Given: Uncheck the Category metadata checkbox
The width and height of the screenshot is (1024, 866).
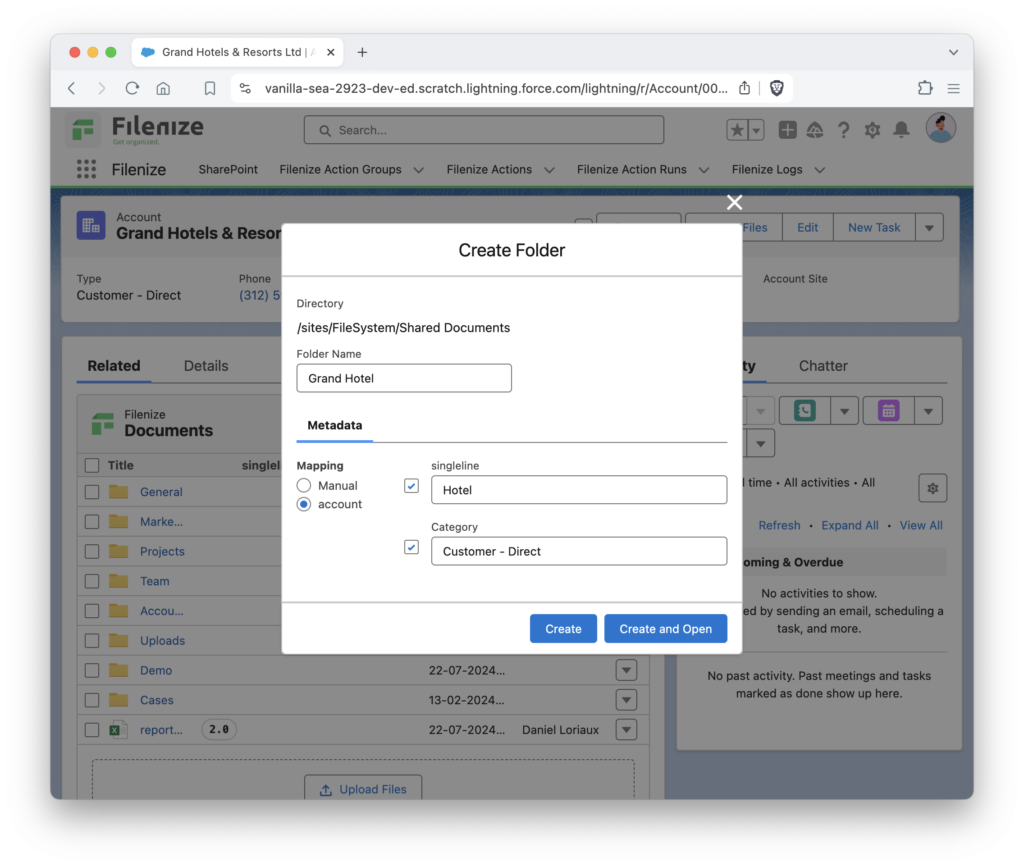Looking at the screenshot, I should (x=411, y=547).
